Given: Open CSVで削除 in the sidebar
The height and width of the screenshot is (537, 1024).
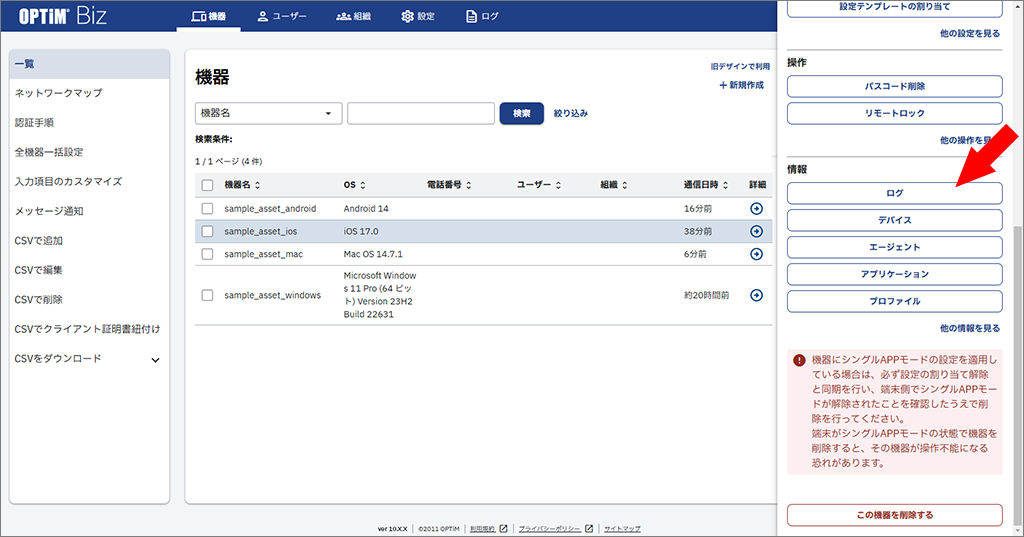Looking at the screenshot, I should coord(39,299).
